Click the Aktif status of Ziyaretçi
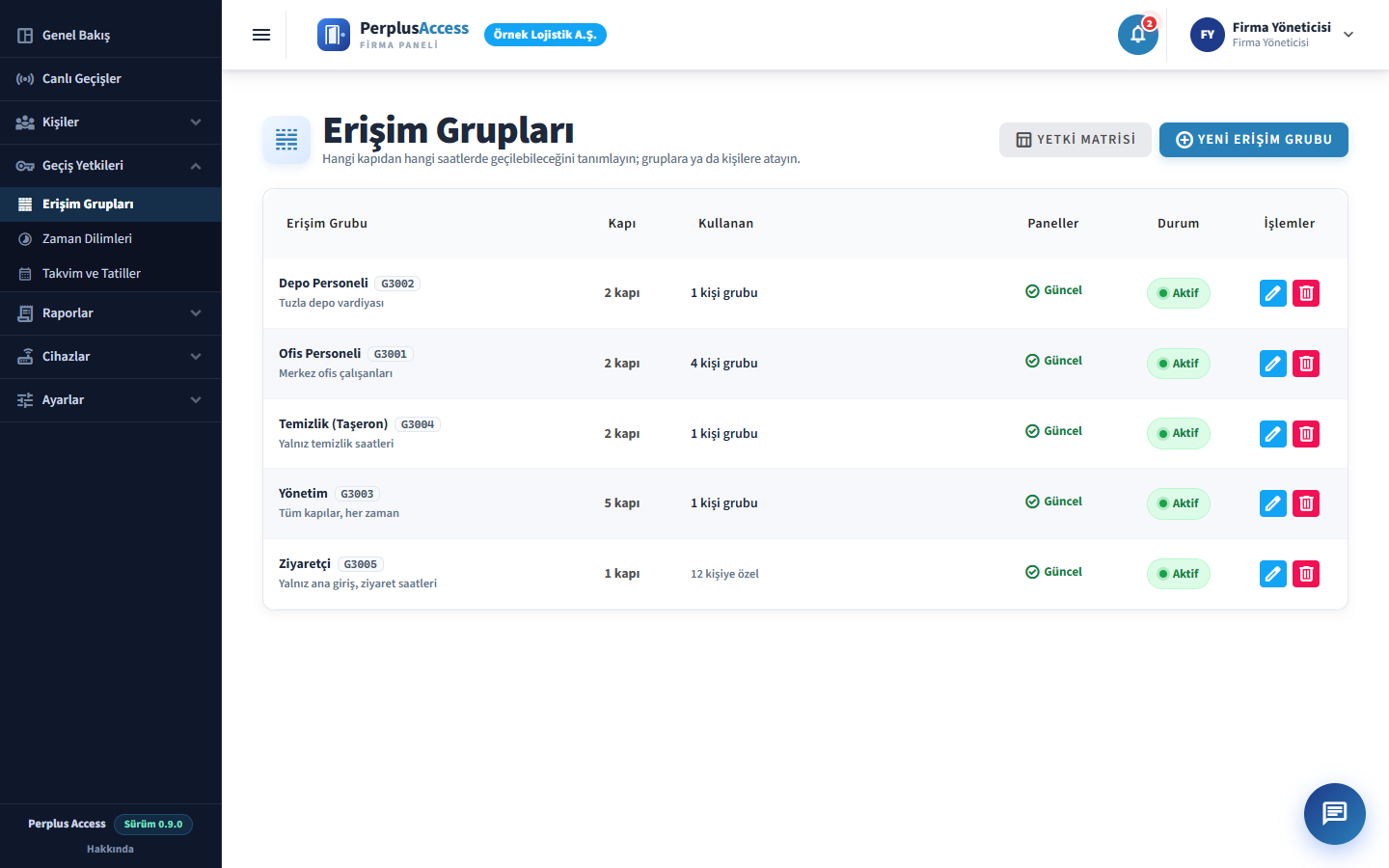 point(1179,574)
